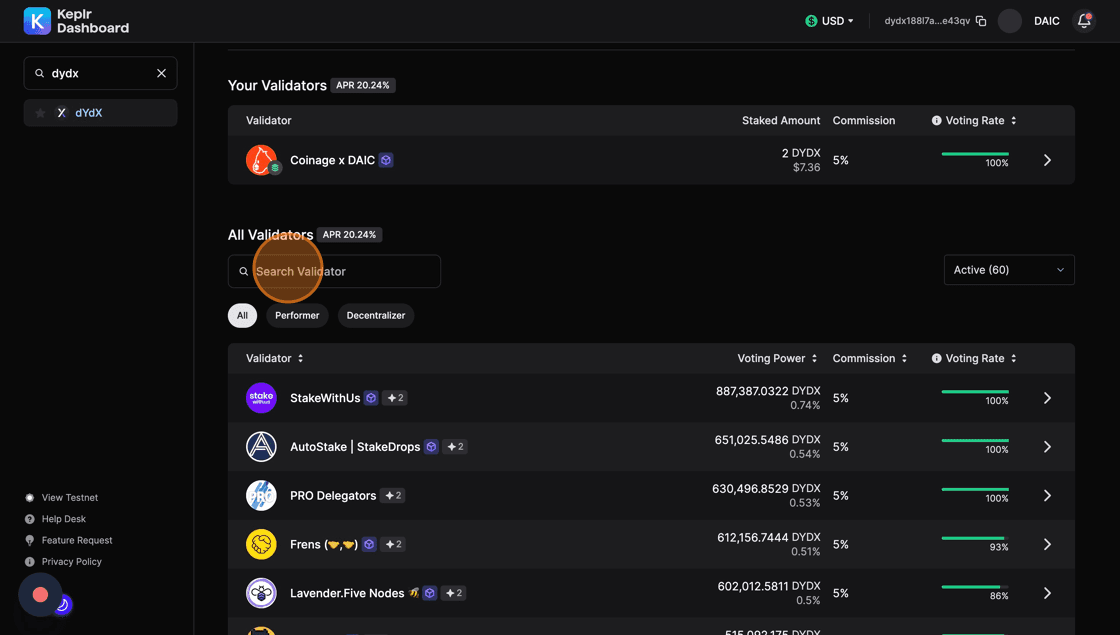Select the Decentralizer filter tab
The image size is (1120, 635).
click(376, 315)
